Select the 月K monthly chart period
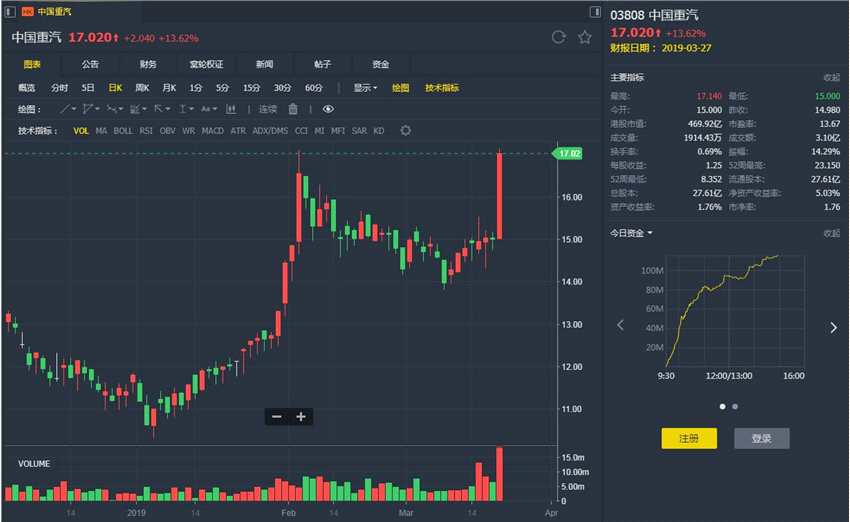Screen dimensions: 850x522 click(x=169, y=88)
